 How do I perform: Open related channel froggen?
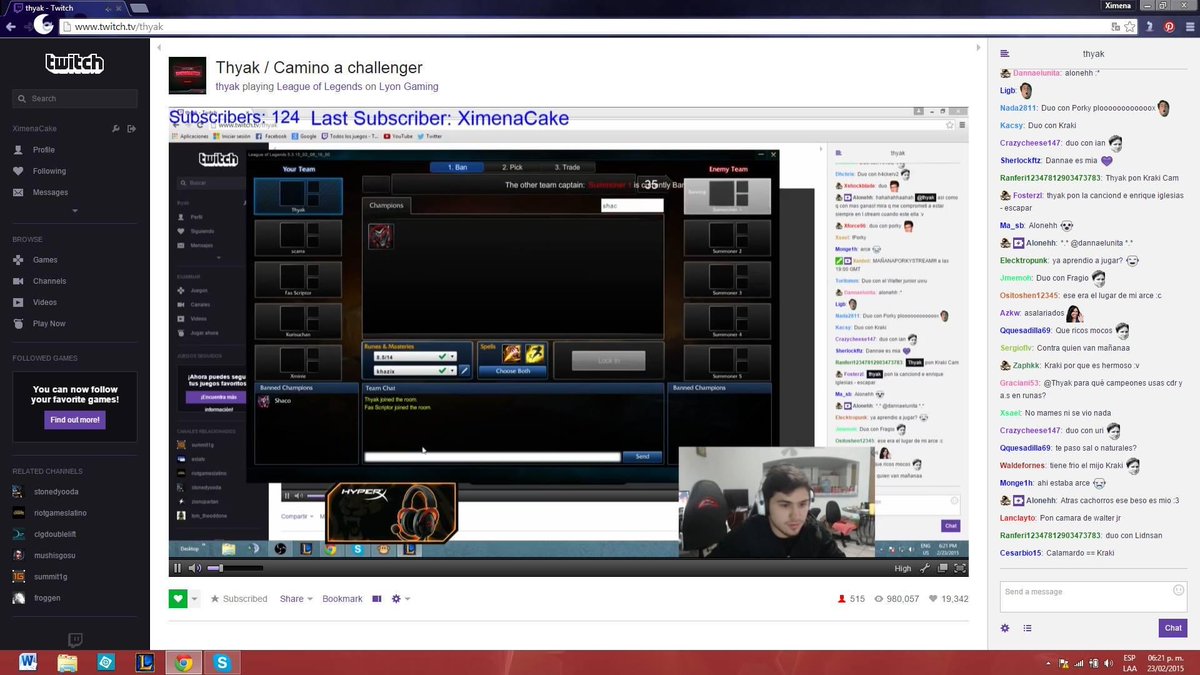[x=47, y=598]
